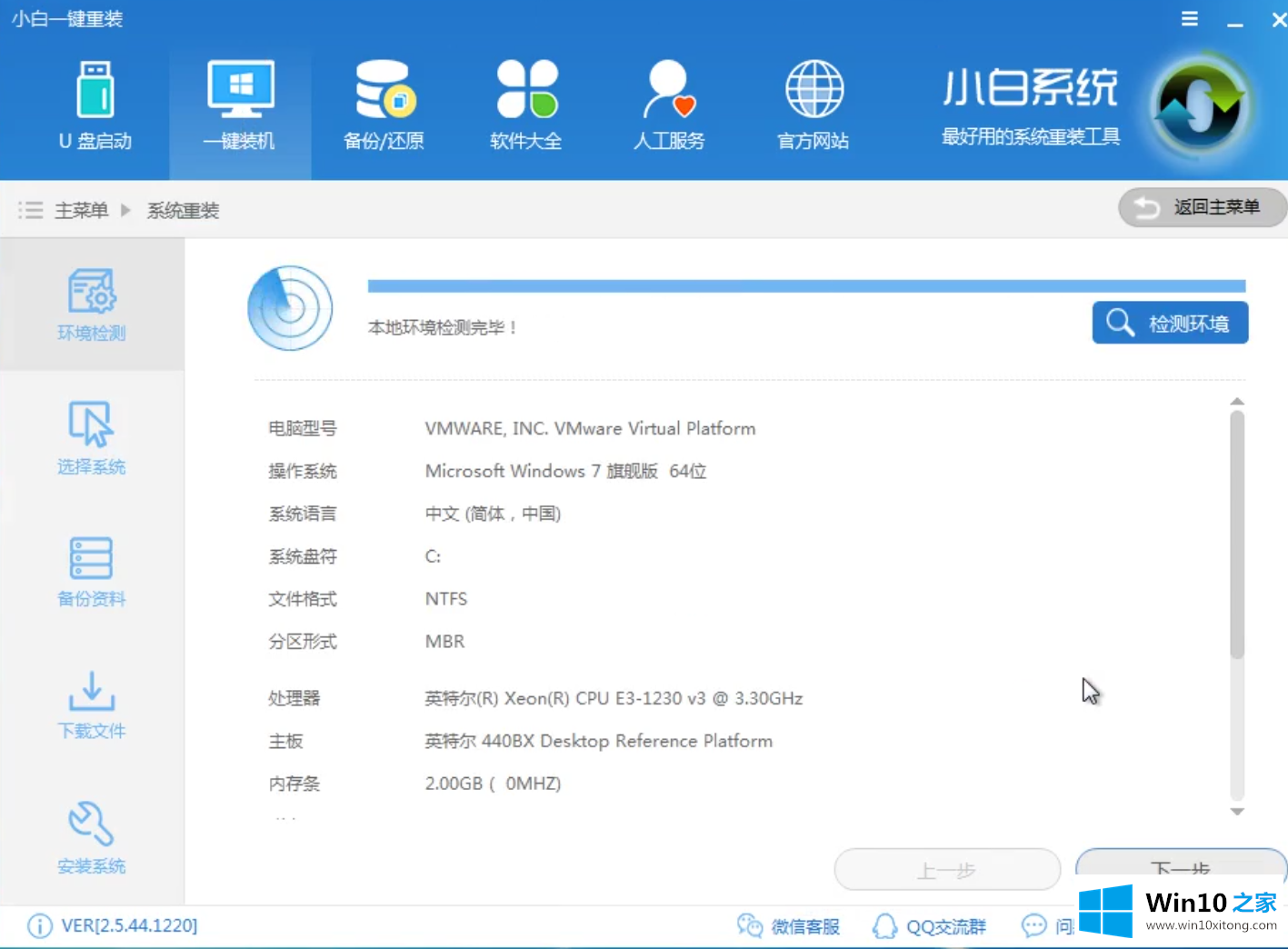Click the 操作系统 label

tap(303, 471)
